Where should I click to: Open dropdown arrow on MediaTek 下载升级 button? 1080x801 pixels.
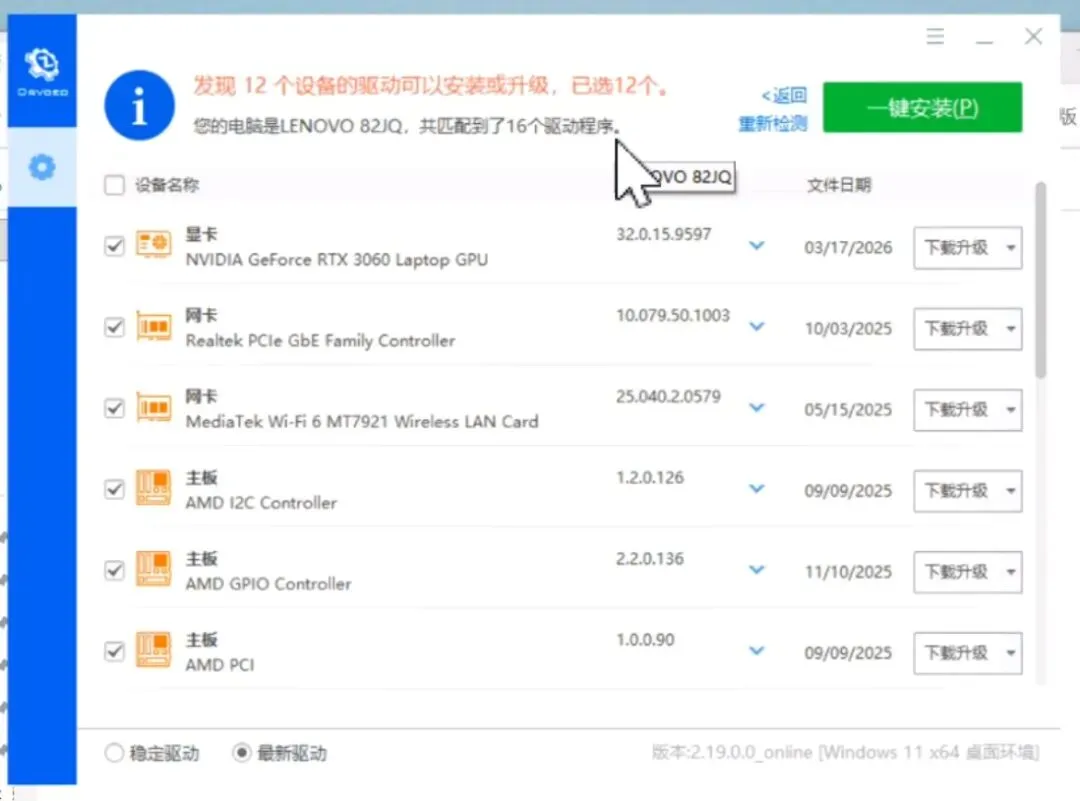click(1010, 410)
